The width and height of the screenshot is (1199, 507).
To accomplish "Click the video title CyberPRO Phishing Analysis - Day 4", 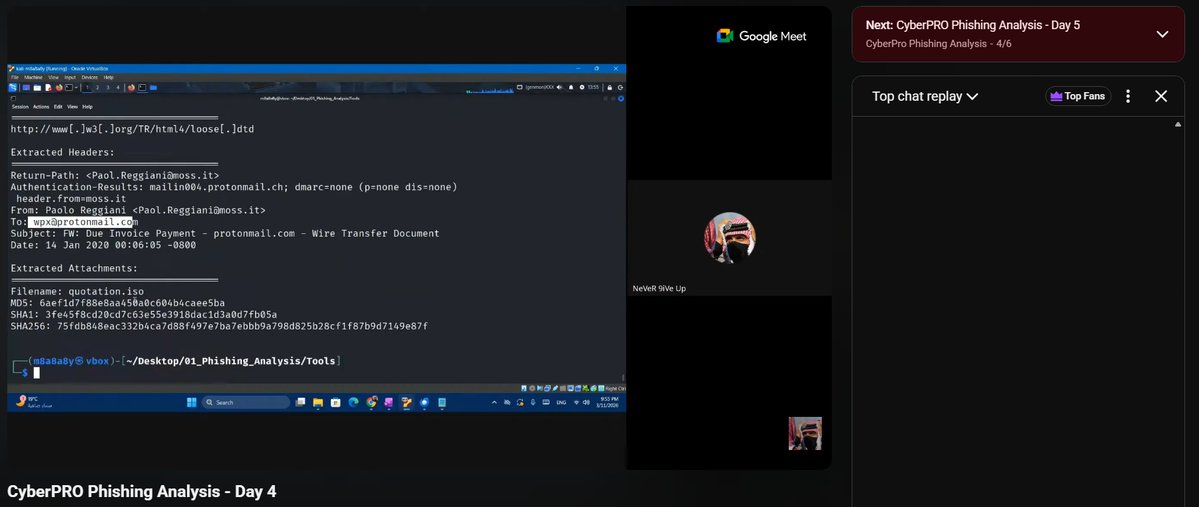I will 141,492.
